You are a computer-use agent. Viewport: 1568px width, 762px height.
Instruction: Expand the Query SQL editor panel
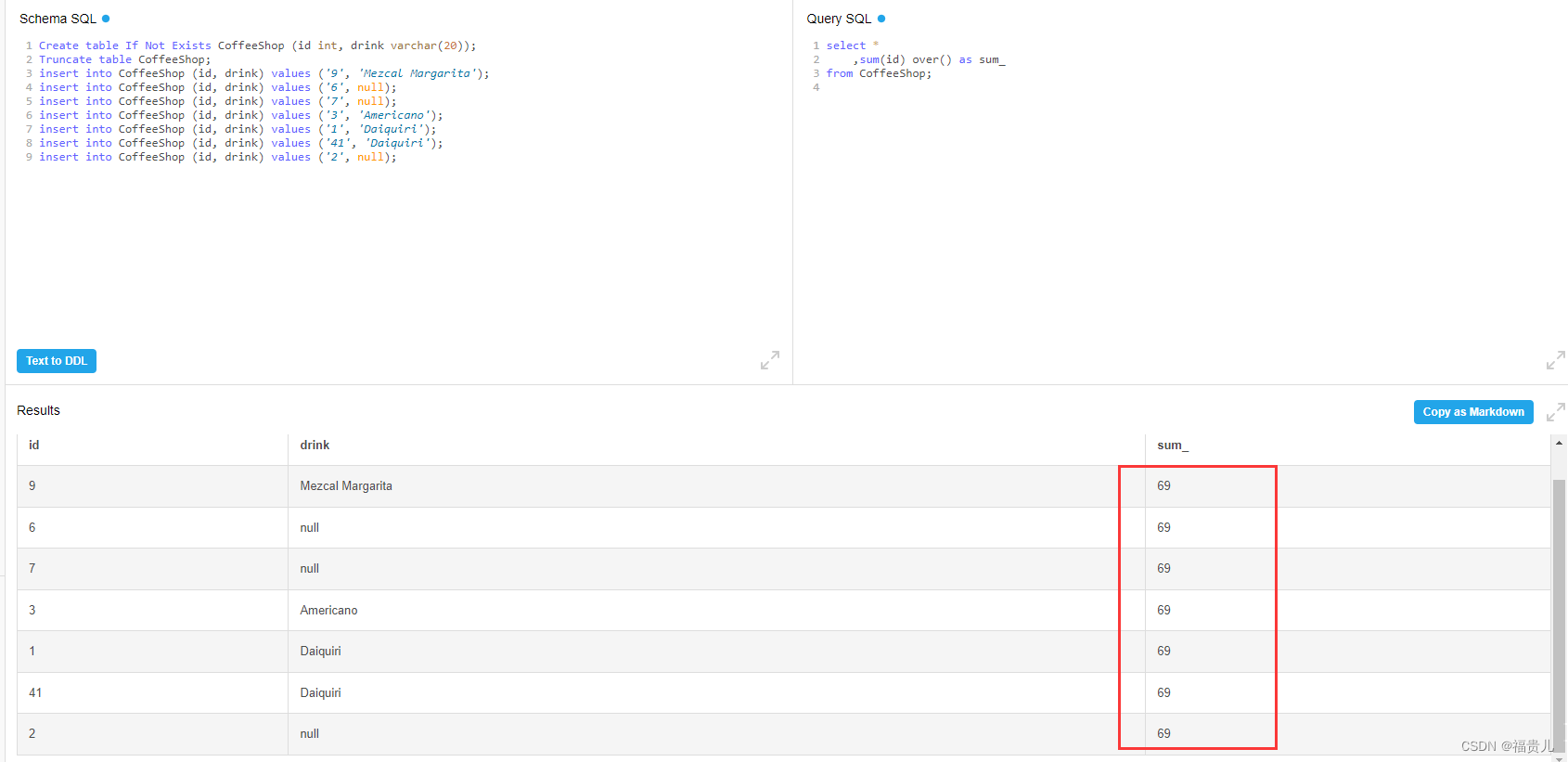pos(1556,360)
